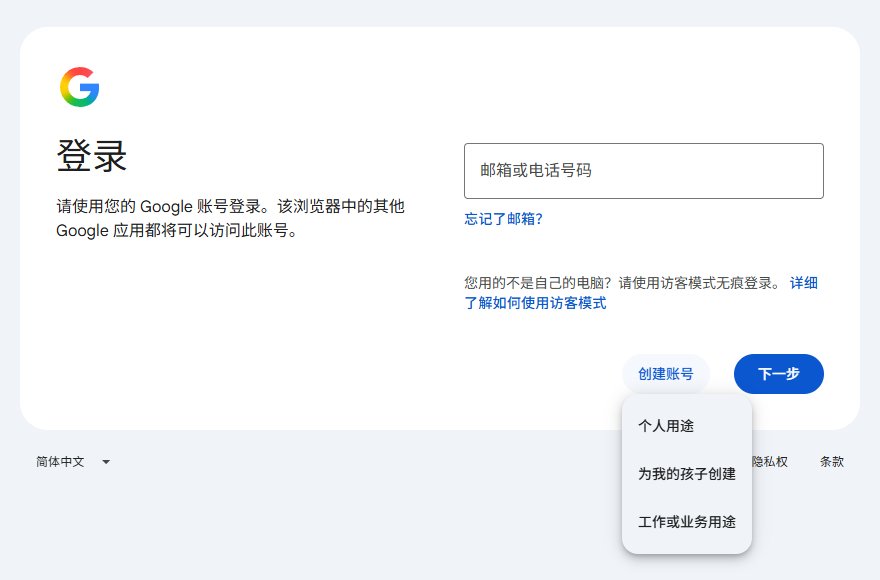Open the 忘记了邮箱? link

503,219
